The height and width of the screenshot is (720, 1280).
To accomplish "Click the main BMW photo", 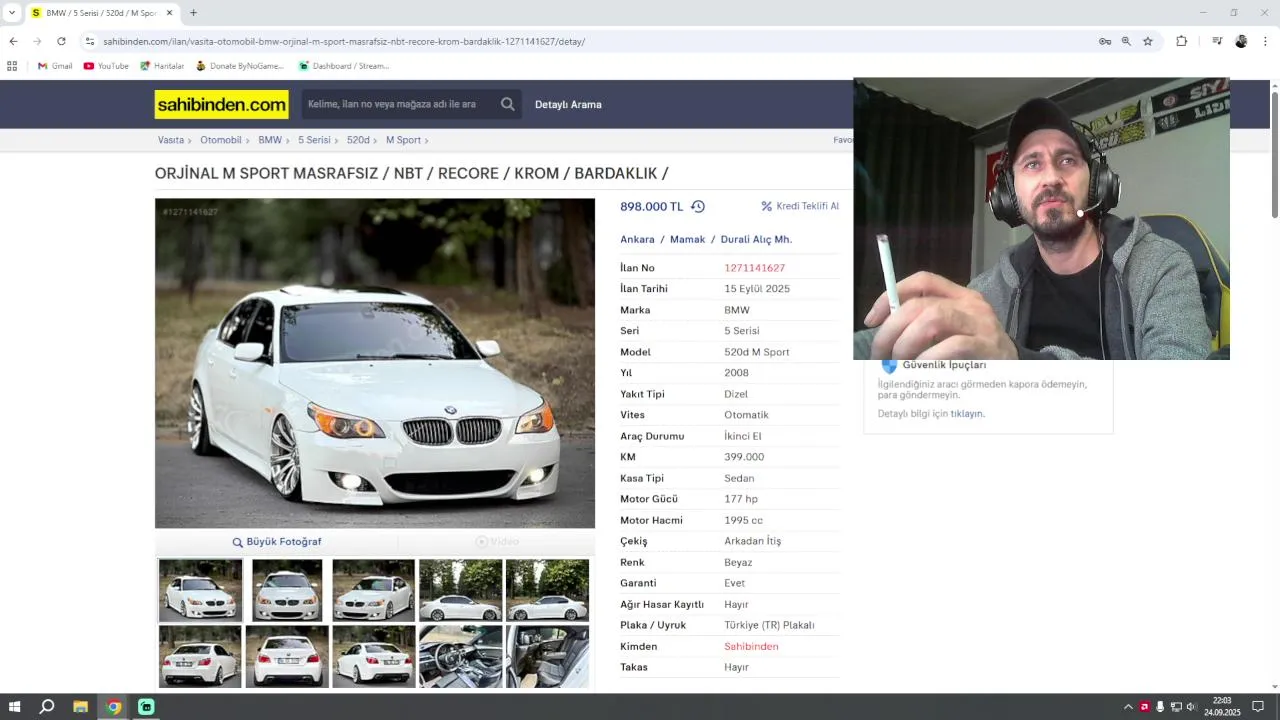I will pyautogui.click(x=375, y=363).
